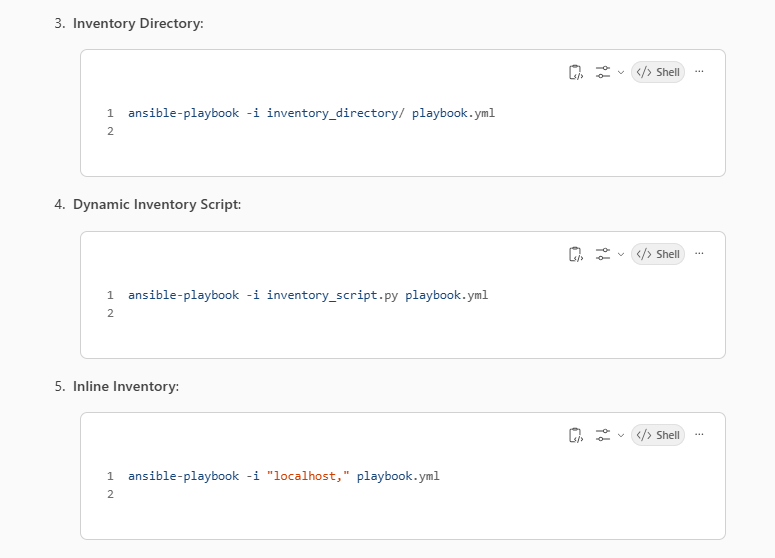Click the inventory_directory/ playbook command line
The image size is (775, 558).
(x=311, y=113)
